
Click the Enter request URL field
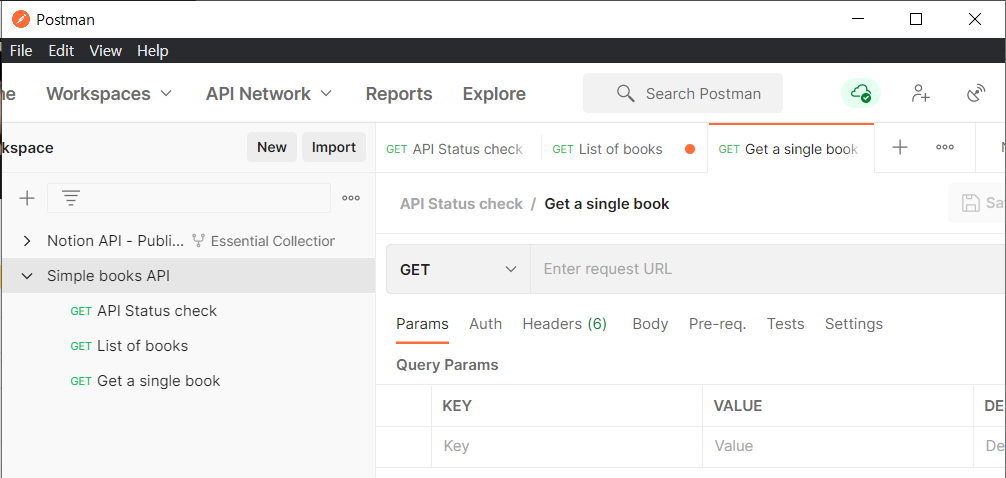pyautogui.click(x=768, y=269)
